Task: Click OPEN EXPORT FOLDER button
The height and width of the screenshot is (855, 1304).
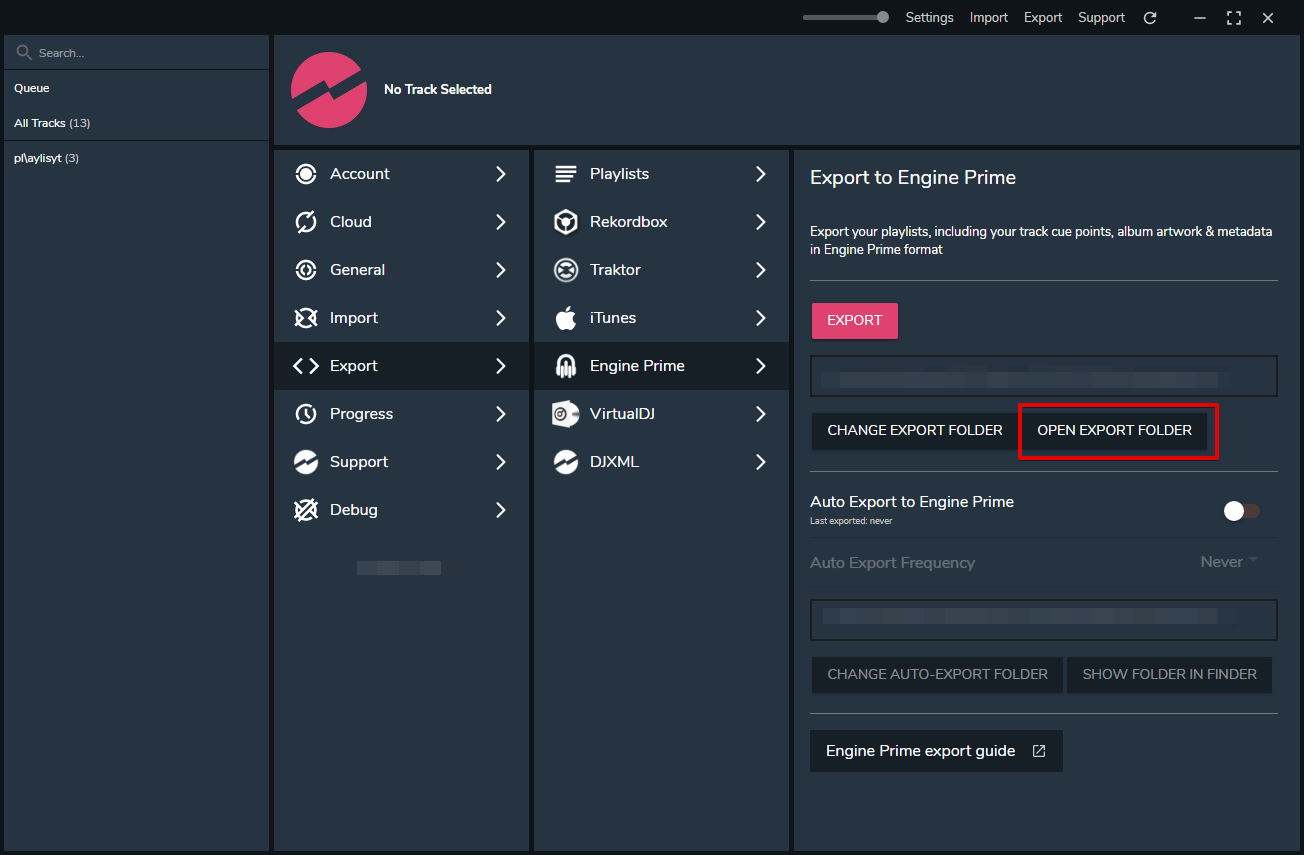Action: point(1115,431)
